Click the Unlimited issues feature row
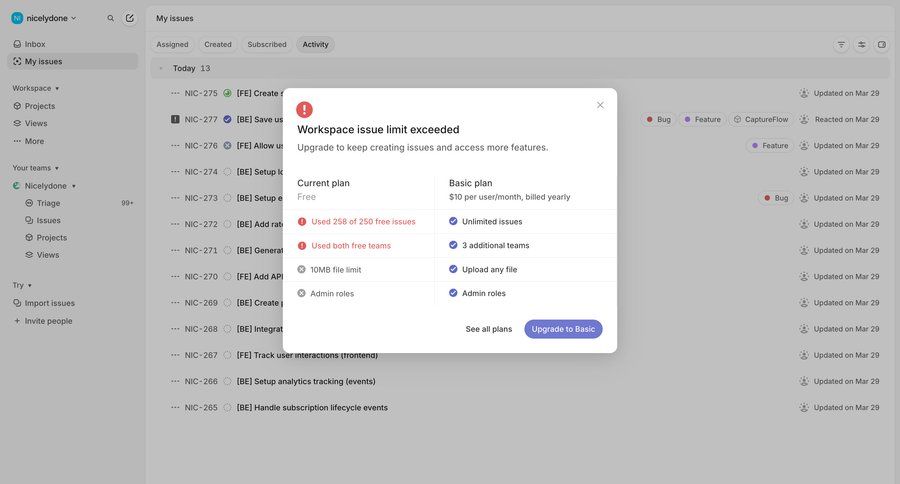This screenshot has width=900, height=484. pyautogui.click(x=492, y=222)
